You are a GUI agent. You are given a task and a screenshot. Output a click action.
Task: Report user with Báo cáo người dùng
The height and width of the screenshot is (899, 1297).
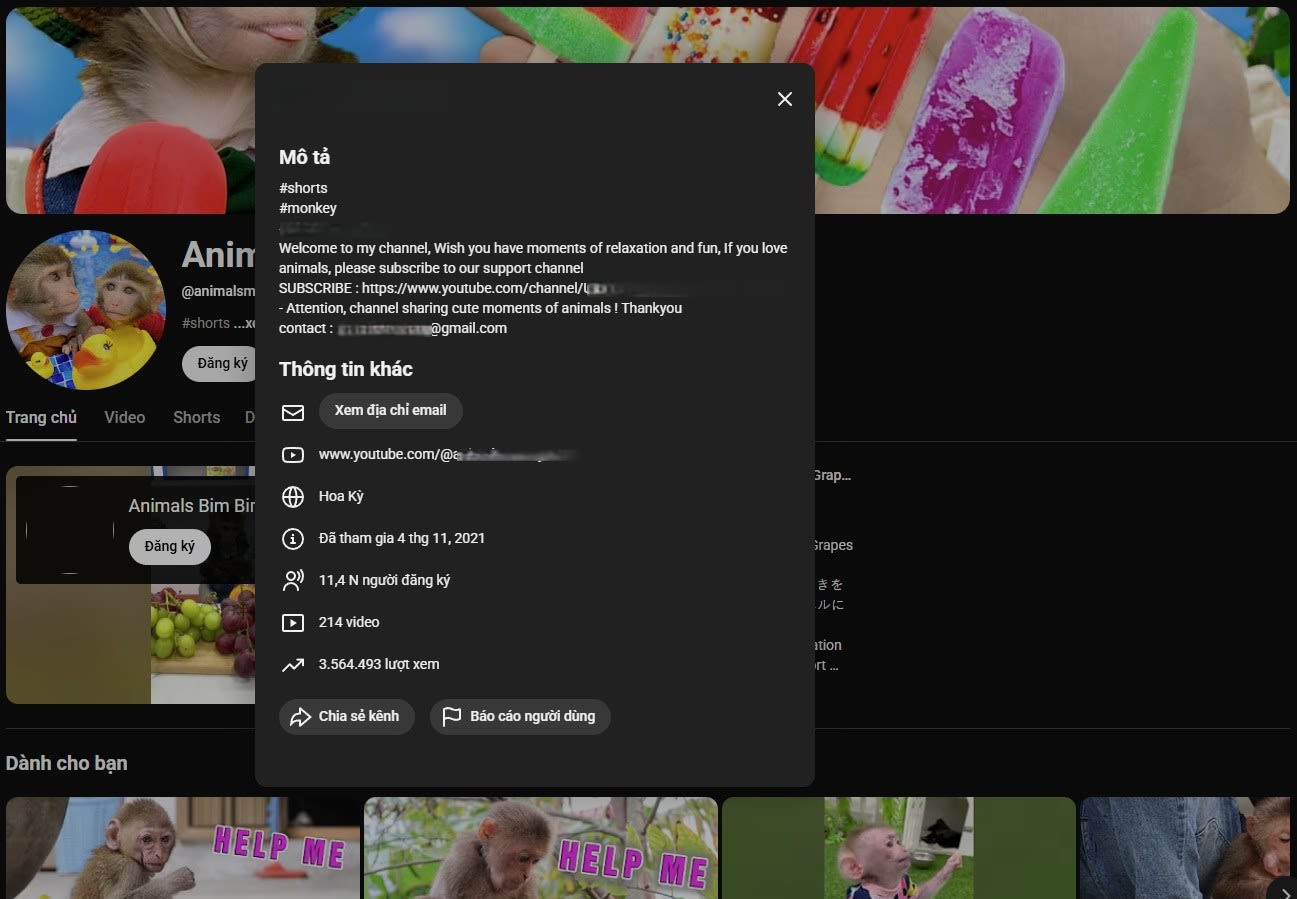coord(520,717)
